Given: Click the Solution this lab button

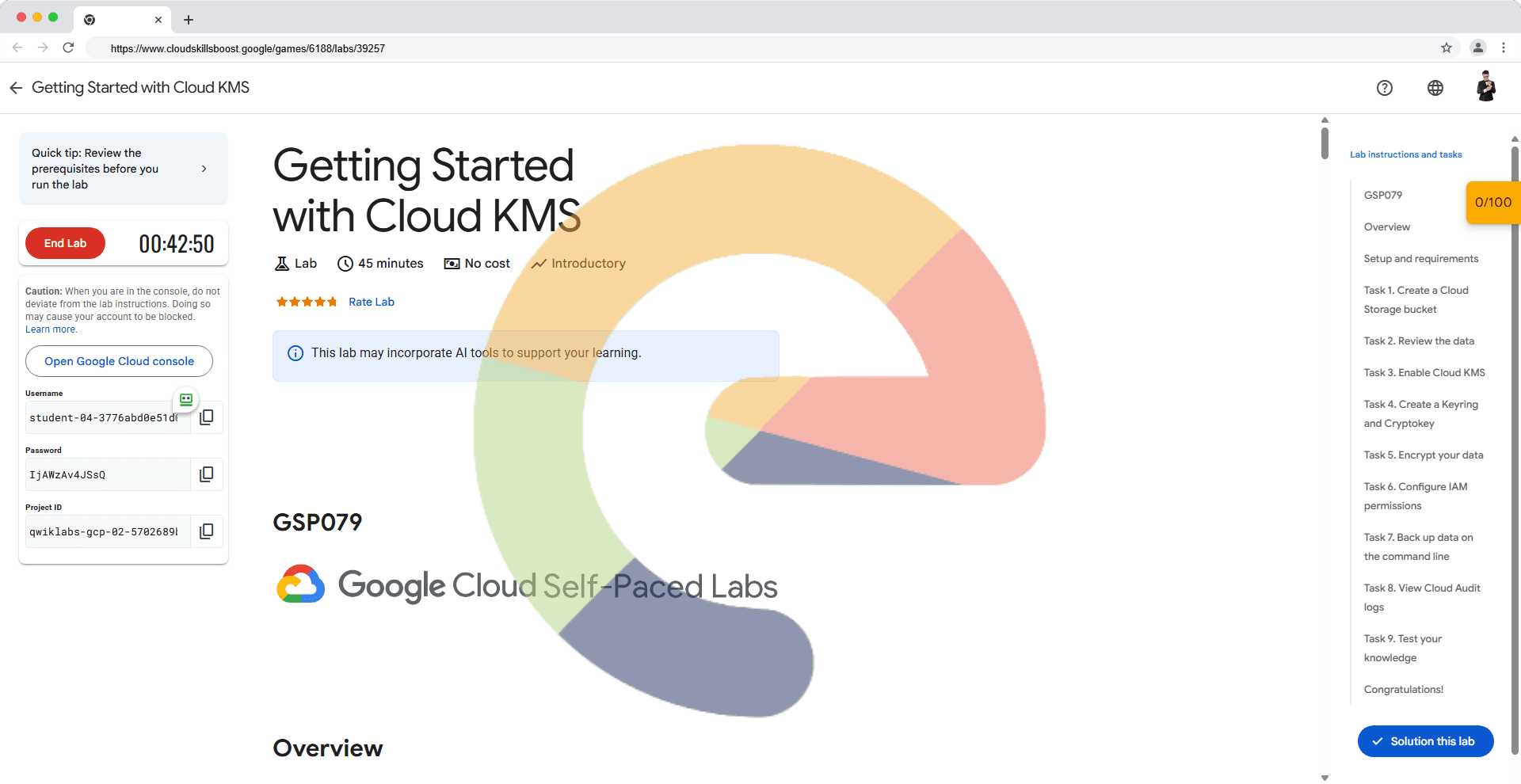Looking at the screenshot, I should tap(1426, 741).
